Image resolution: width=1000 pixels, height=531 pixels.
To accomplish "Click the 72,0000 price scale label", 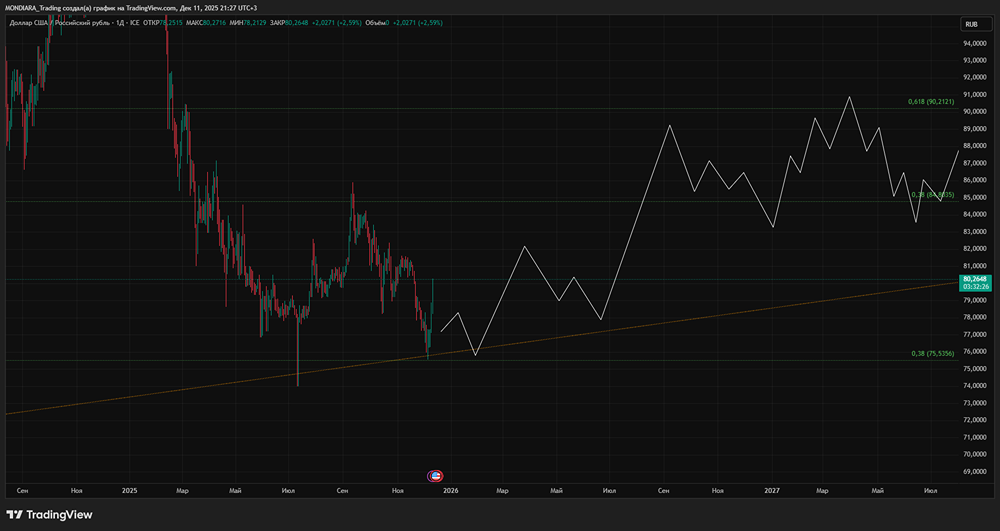I will tap(976, 420).
